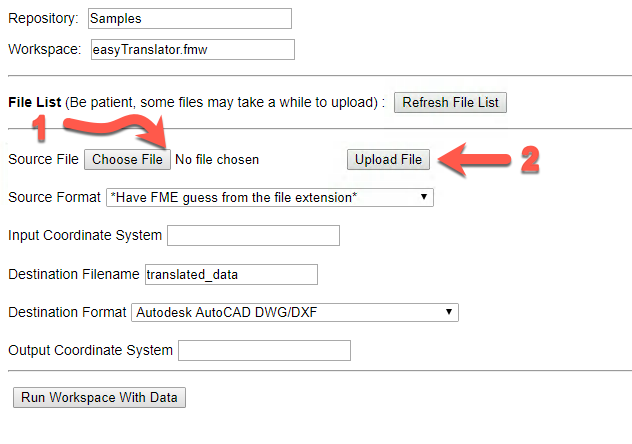
Task: Run Workspace With Data
Action: tap(99, 398)
